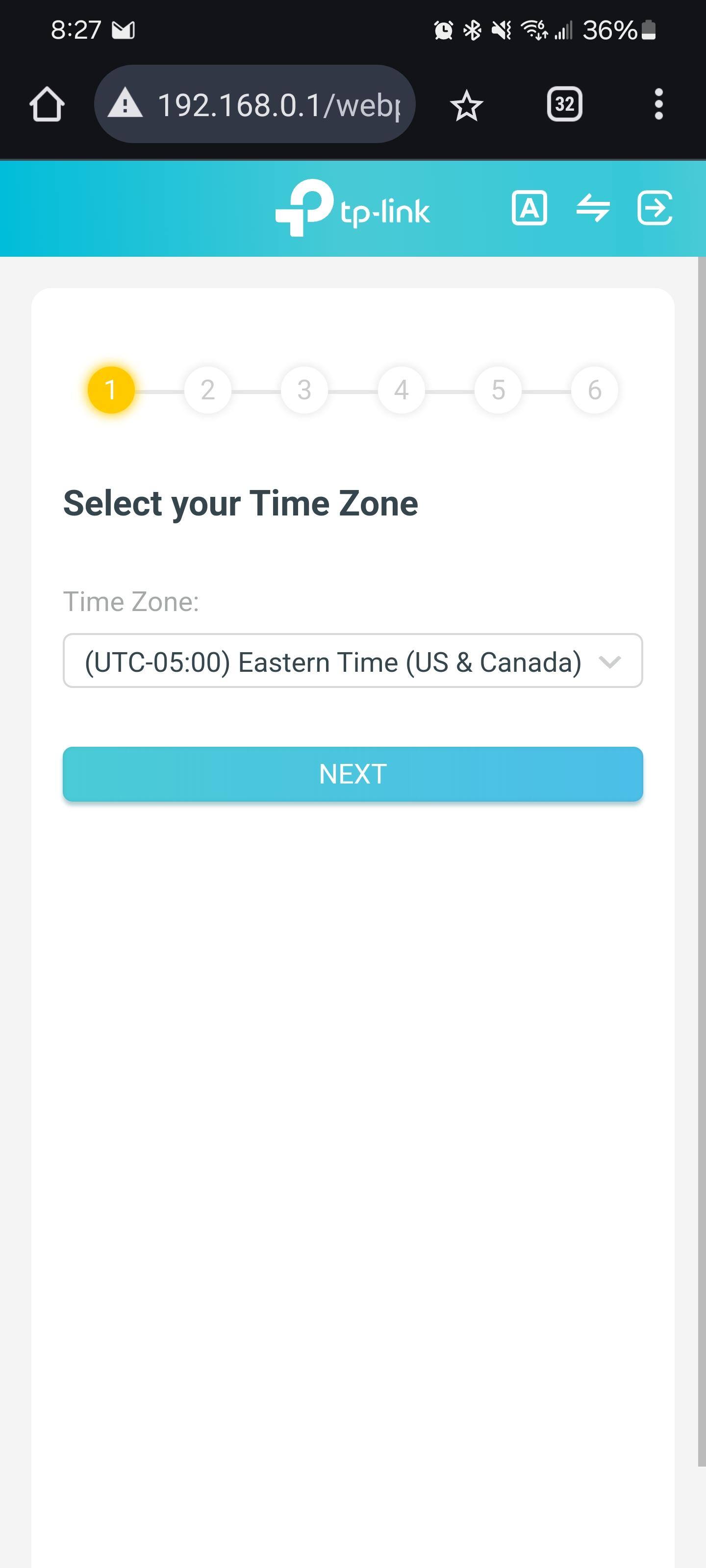Viewport: 706px width, 1568px height.
Task: Open the Time Zone dropdown
Action: click(x=332, y=661)
